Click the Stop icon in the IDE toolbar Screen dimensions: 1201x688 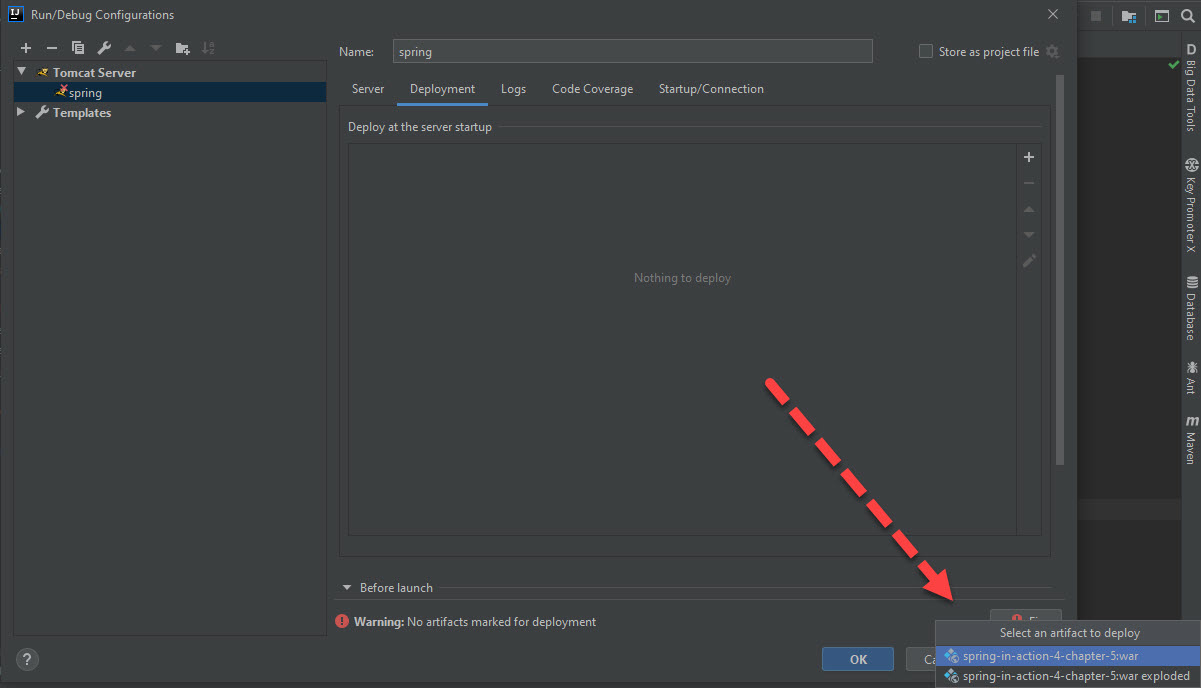1096,16
